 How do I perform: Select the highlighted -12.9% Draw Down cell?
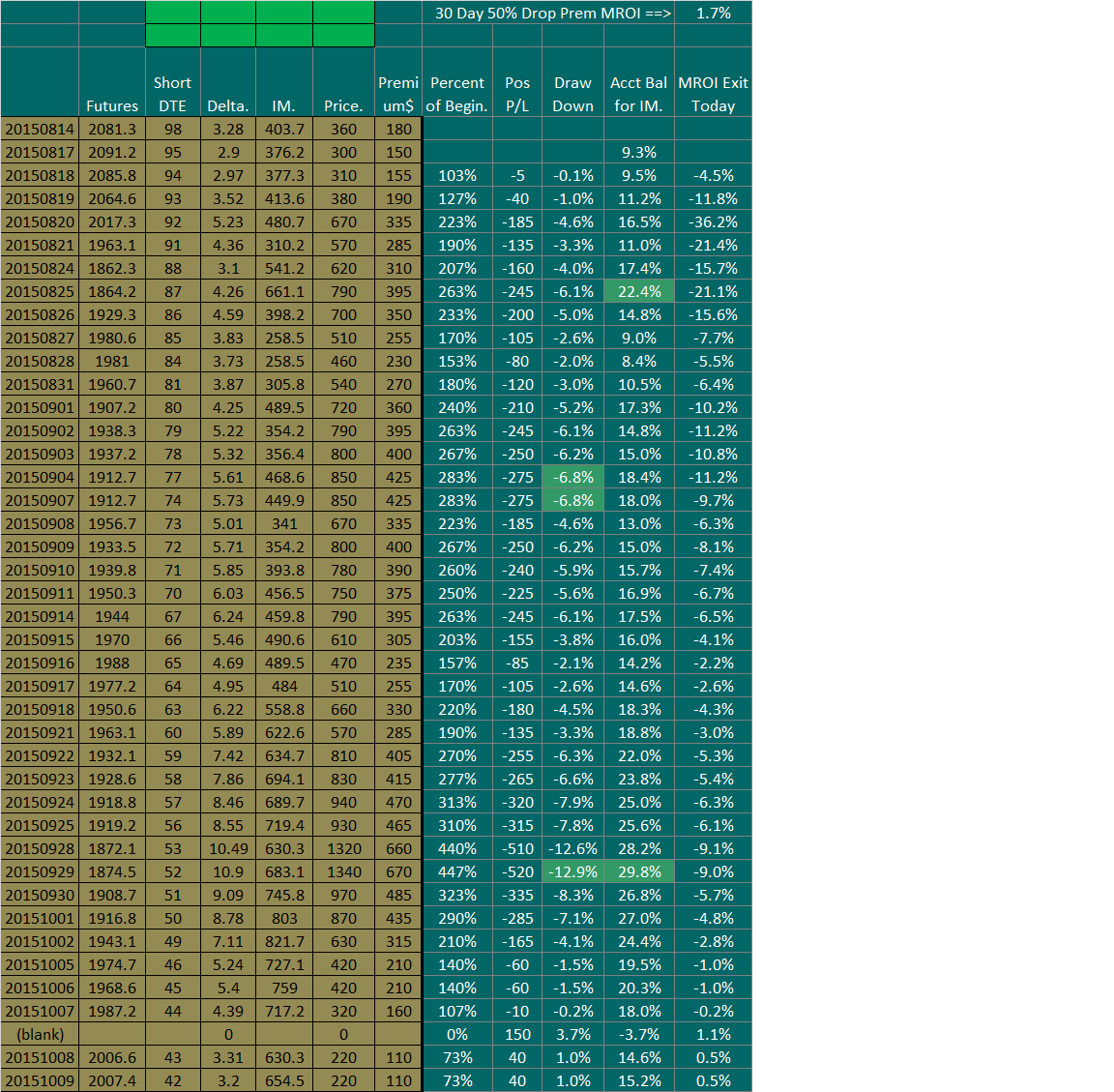pyautogui.click(x=573, y=872)
